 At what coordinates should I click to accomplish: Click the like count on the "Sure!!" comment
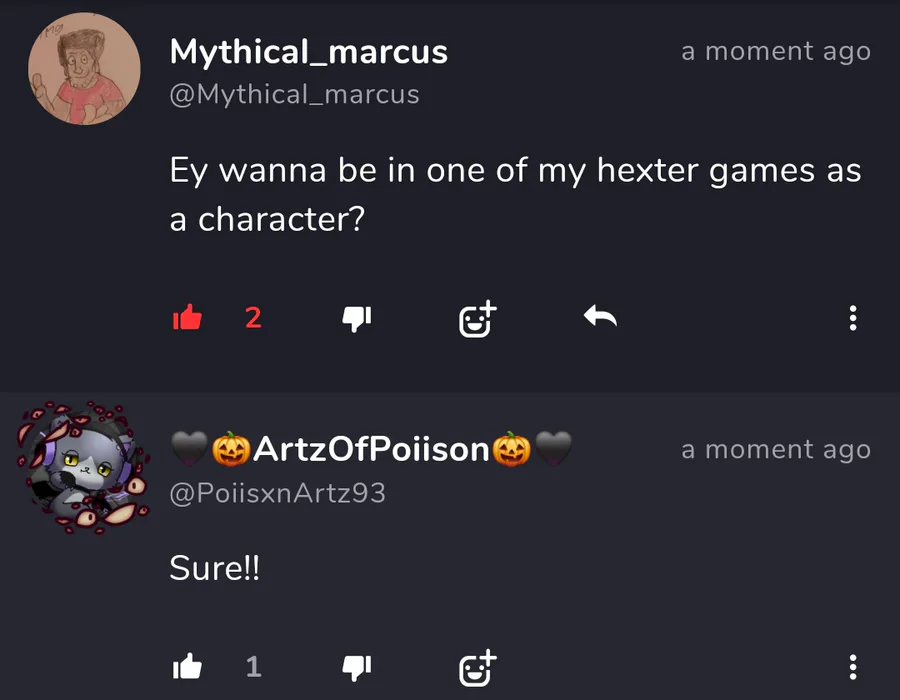[253, 666]
